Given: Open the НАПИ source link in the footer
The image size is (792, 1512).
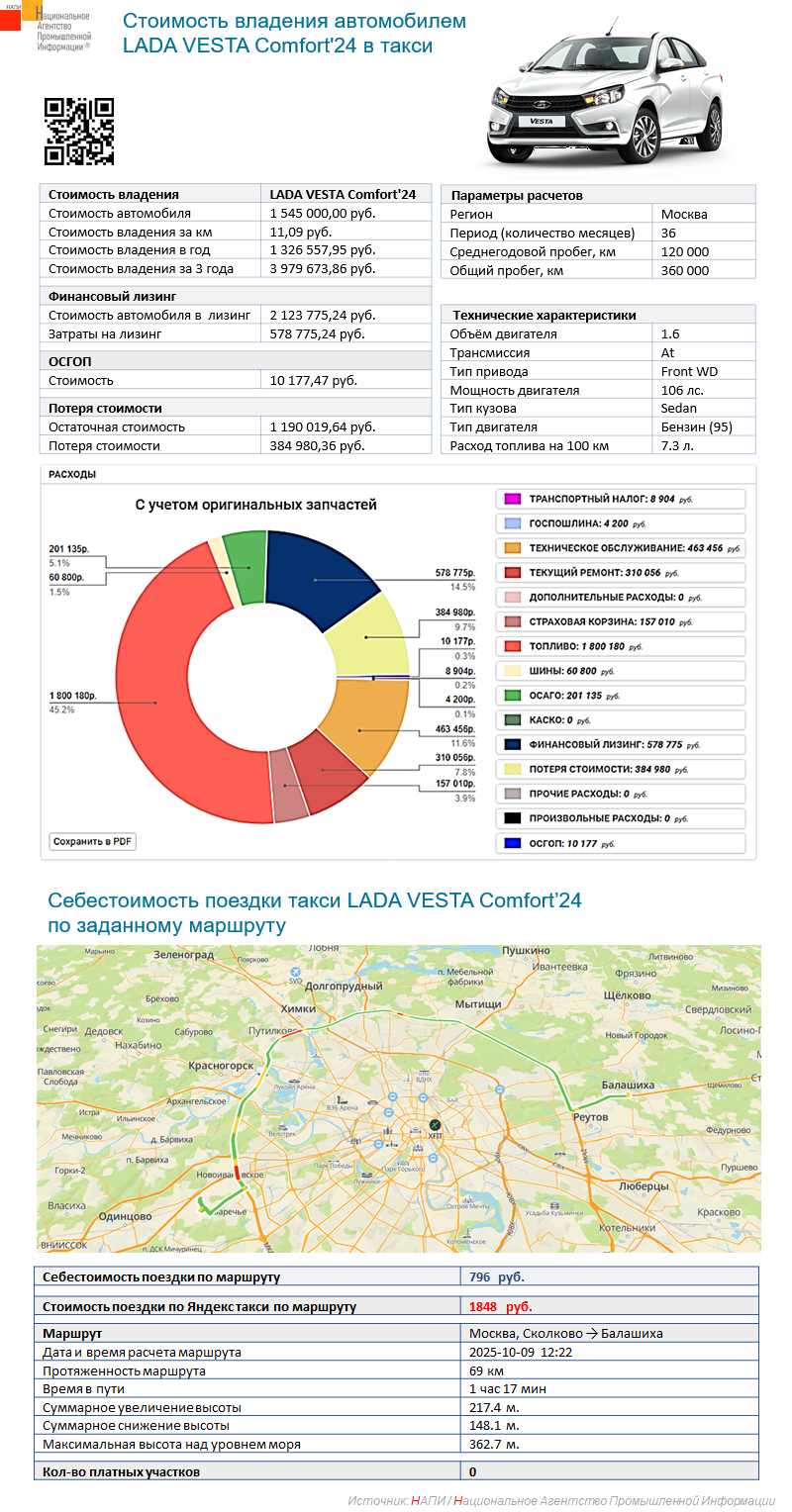Looking at the screenshot, I should click(x=420, y=1500).
